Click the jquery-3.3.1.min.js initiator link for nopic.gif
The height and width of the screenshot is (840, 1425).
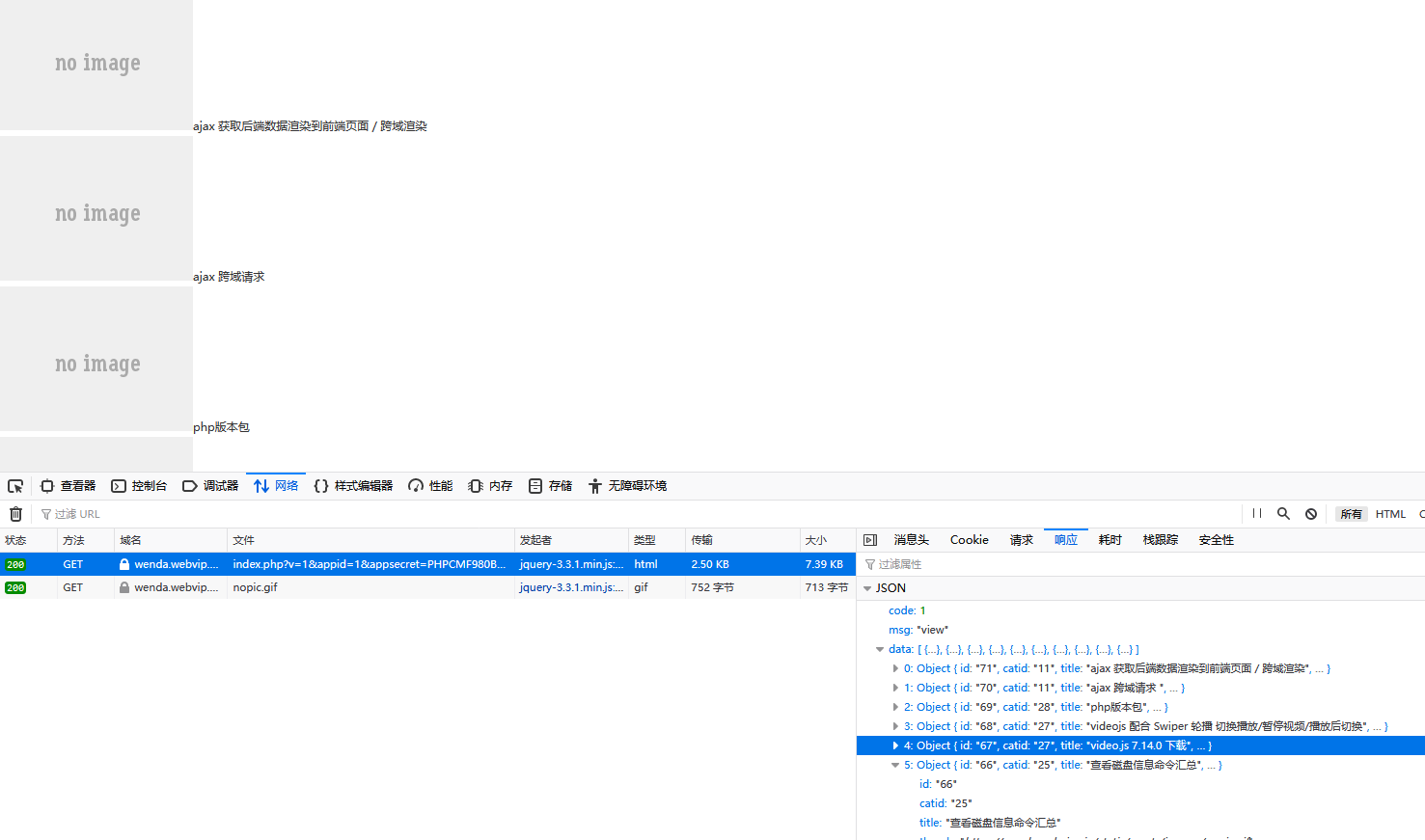click(x=570, y=587)
